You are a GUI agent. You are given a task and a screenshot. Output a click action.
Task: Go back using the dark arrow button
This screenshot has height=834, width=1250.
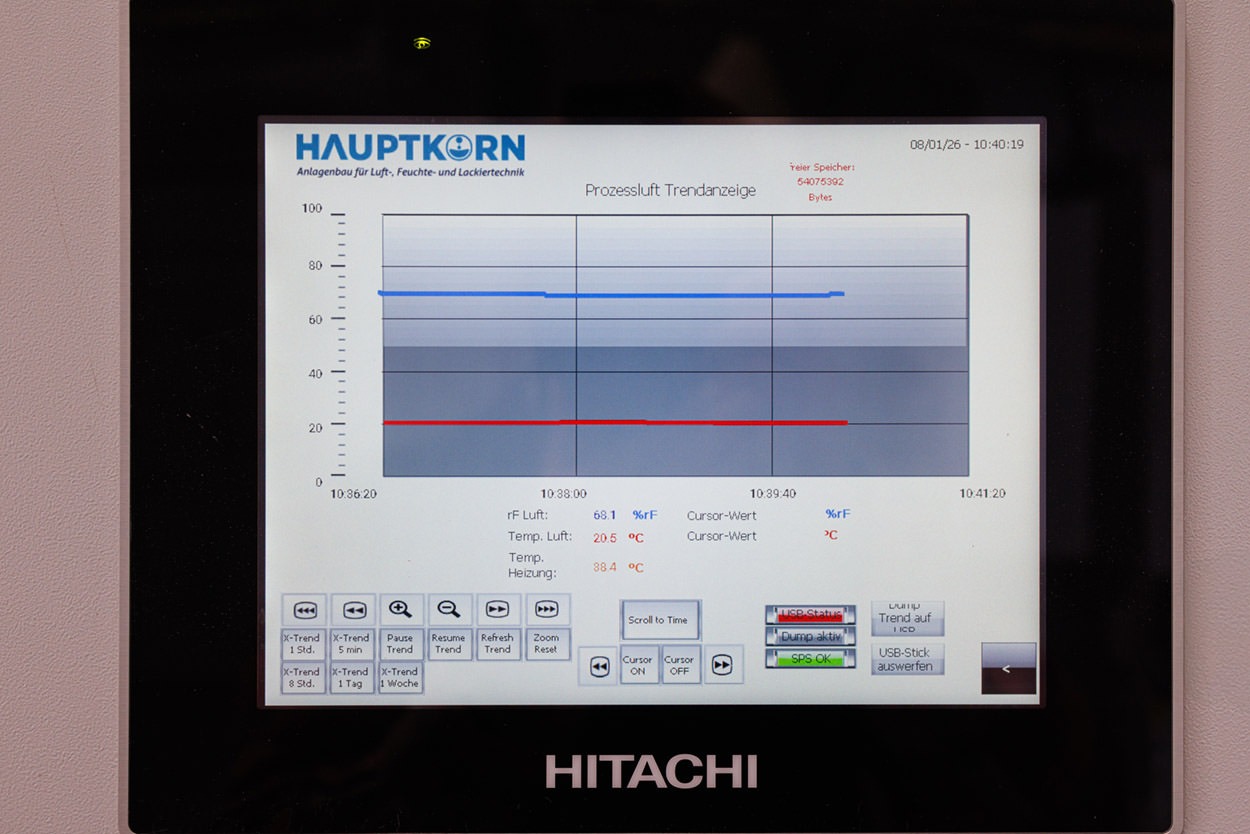tap(1008, 669)
